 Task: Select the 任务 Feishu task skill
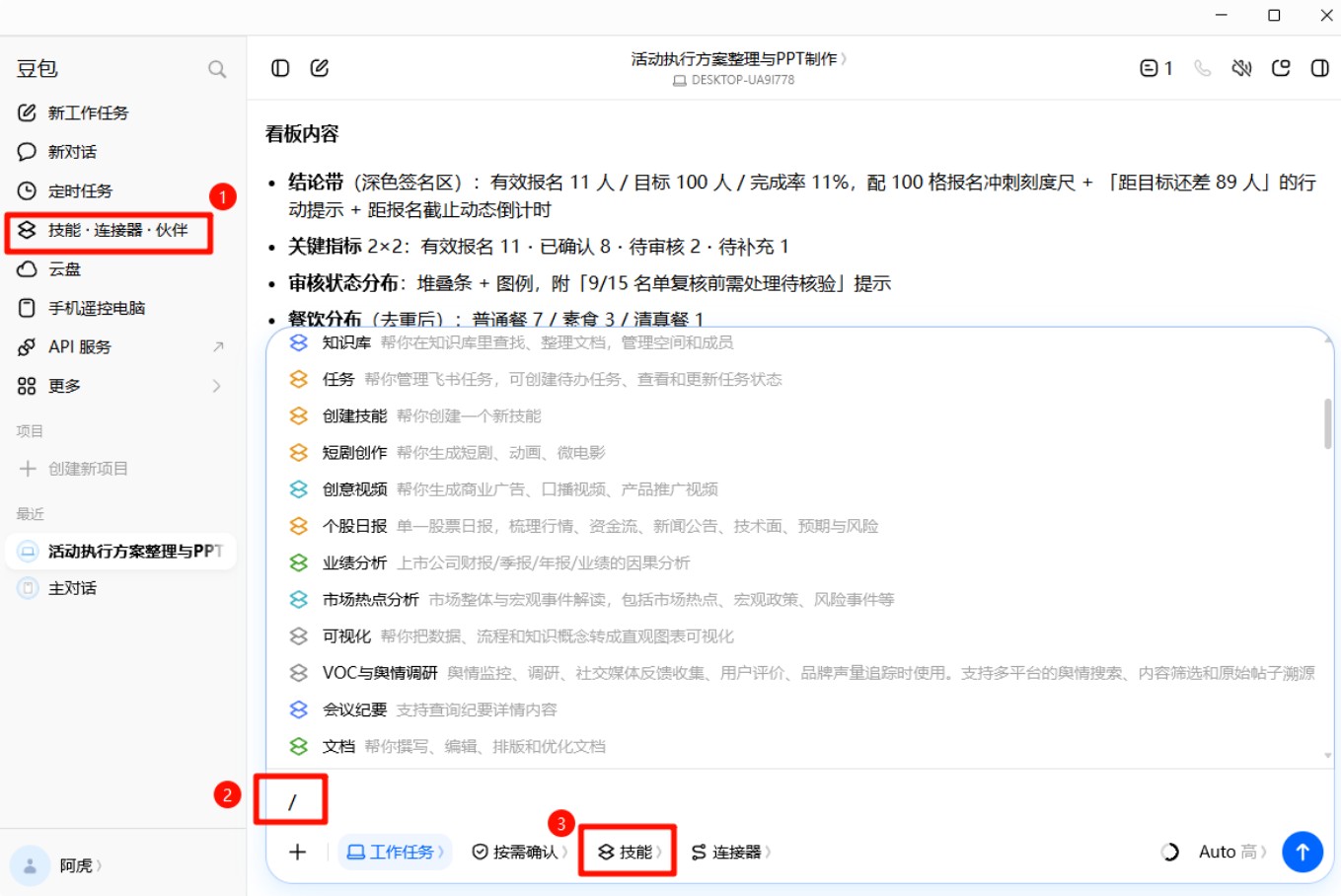coord(799,379)
